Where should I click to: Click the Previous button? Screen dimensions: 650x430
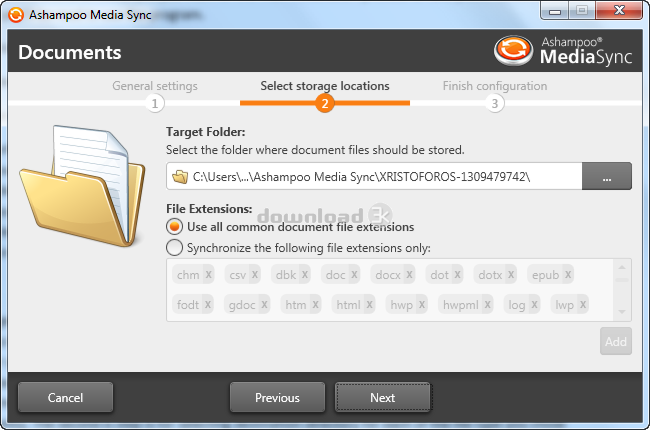coord(277,397)
